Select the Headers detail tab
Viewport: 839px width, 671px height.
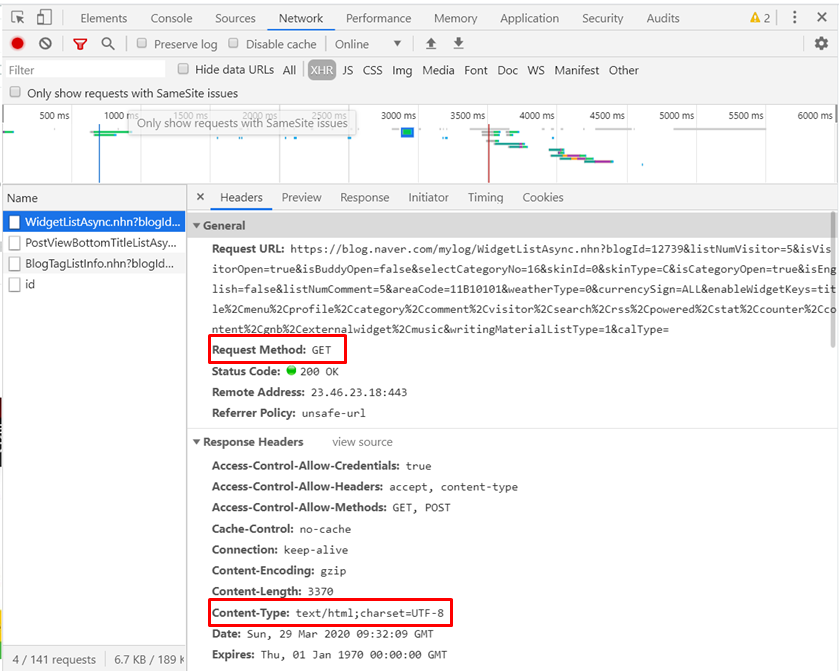coord(241,197)
